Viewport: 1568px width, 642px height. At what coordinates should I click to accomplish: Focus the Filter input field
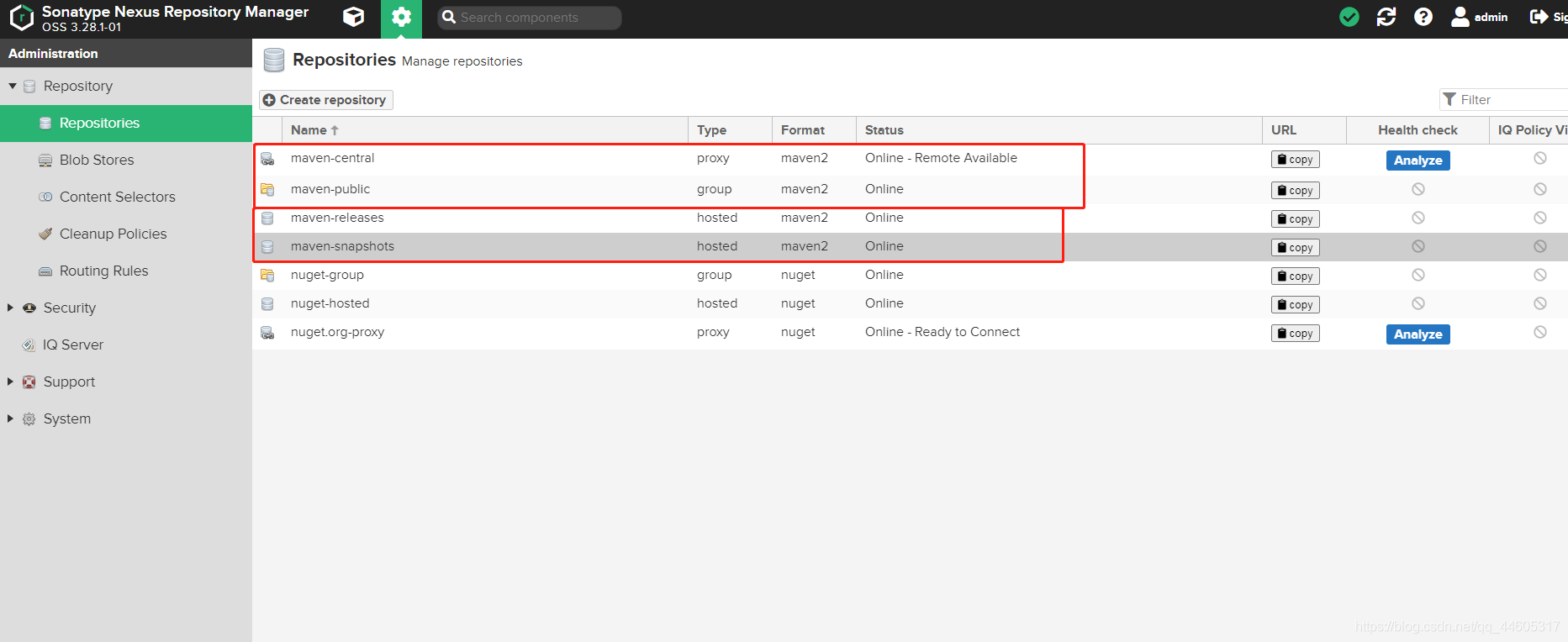(x=1503, y=99)
